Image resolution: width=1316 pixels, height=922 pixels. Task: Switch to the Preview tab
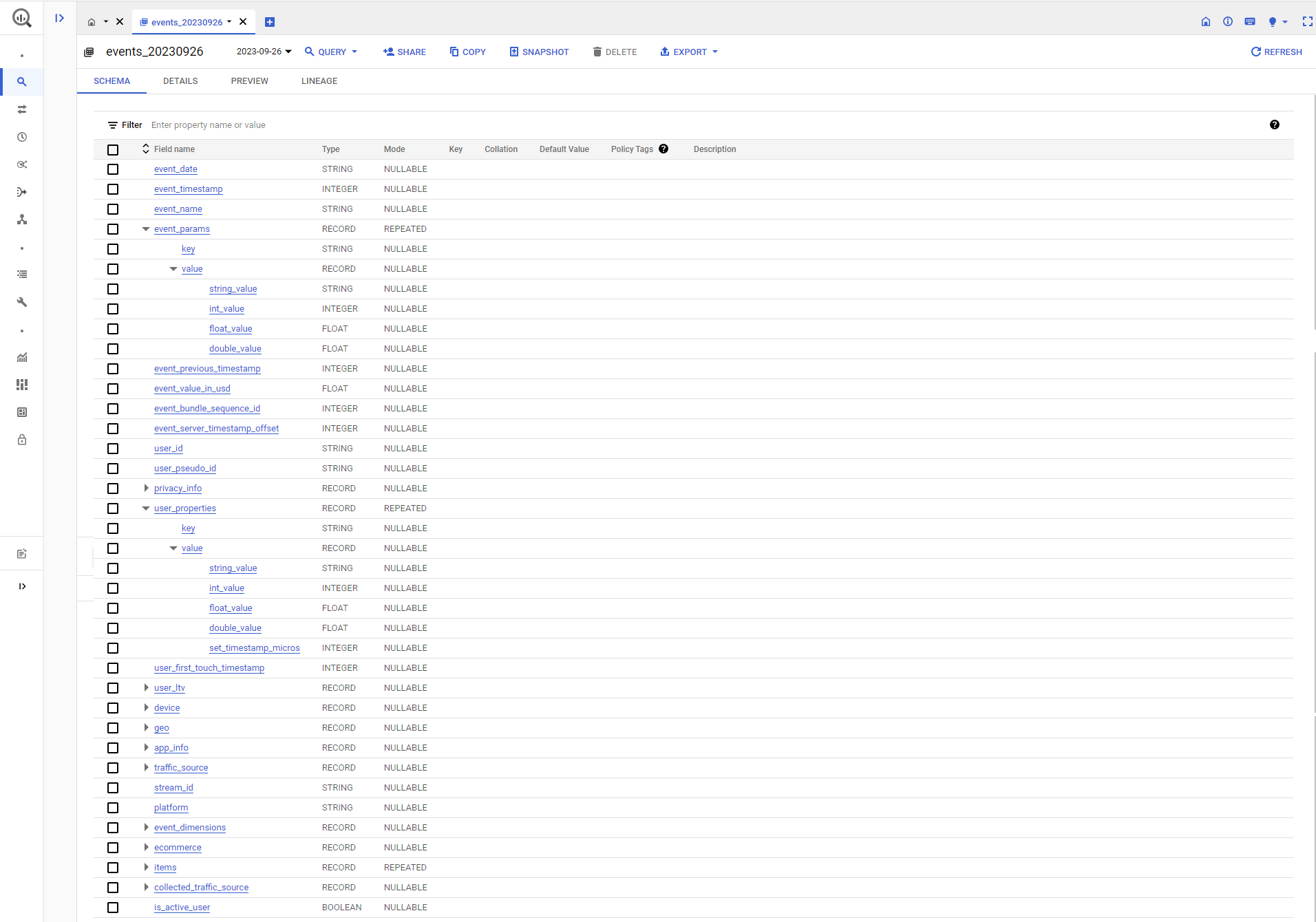249,81
